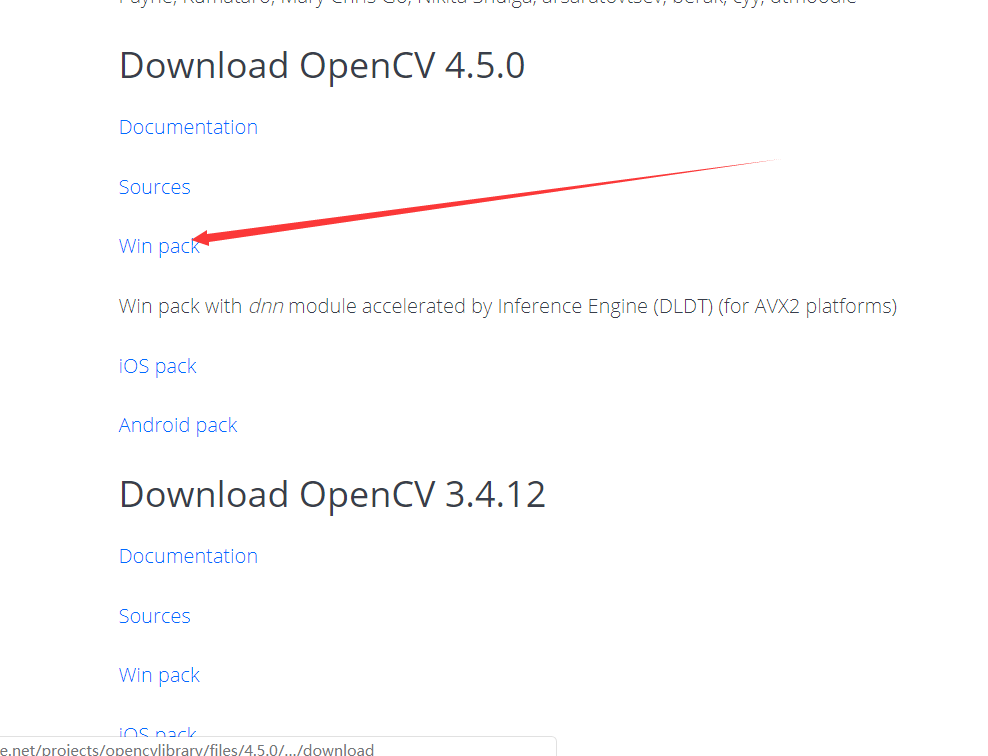This screenshot has width=988, height=756.
Task: Download the iOS pack for OpenCV 4.5.0
Action: click(157, 366)
